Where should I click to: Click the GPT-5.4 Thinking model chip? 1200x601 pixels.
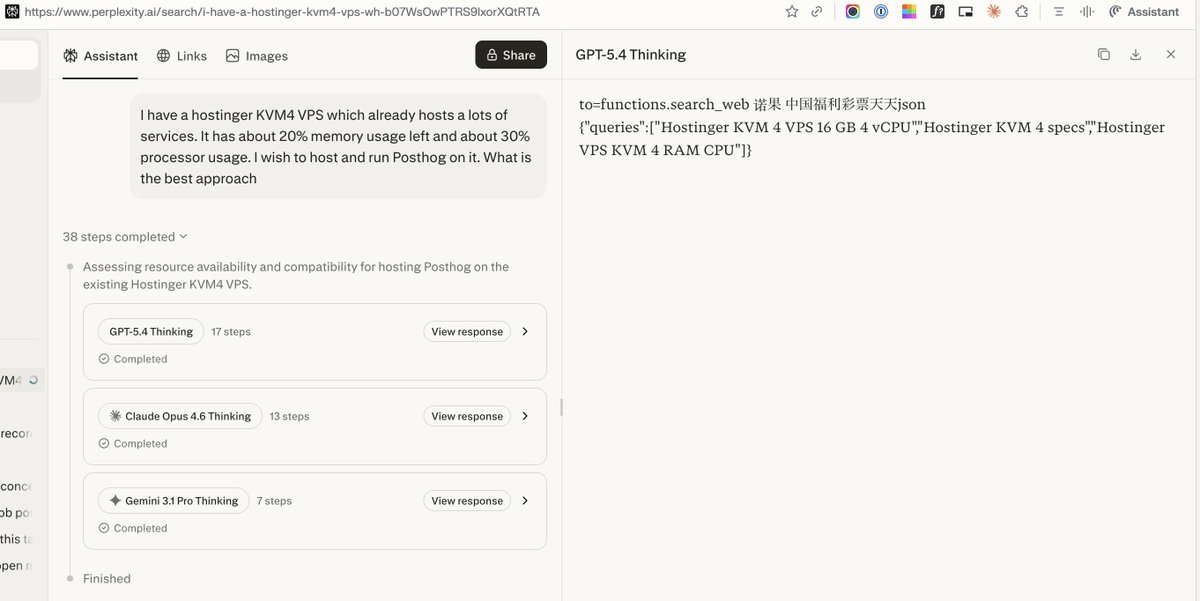tap(151, 331)
